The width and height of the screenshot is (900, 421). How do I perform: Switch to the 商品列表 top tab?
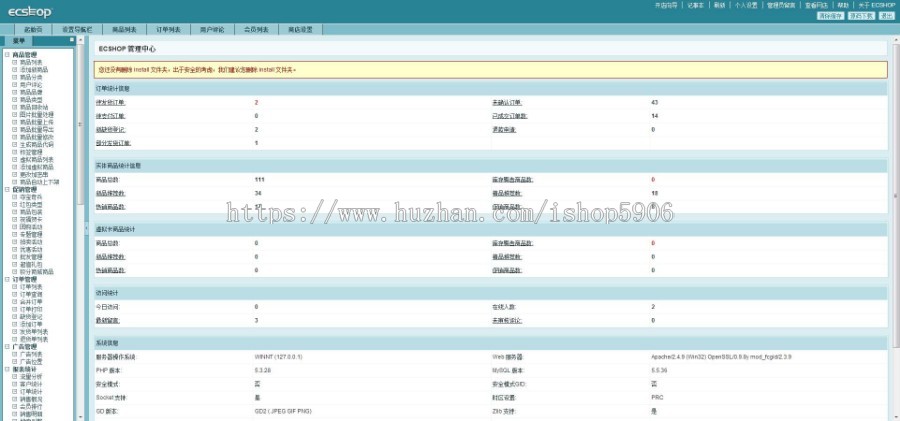pos(124,29)
